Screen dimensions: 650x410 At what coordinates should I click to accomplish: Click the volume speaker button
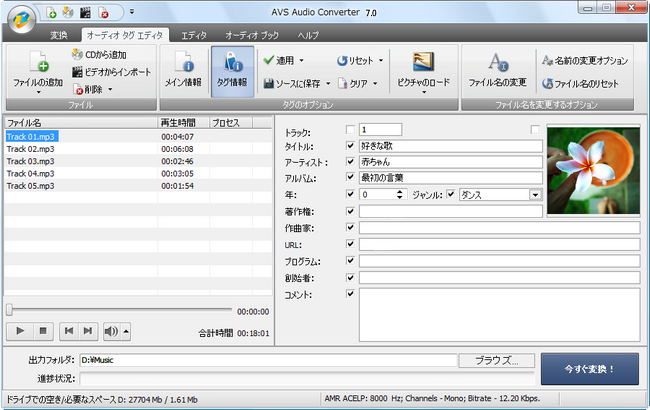112,331
